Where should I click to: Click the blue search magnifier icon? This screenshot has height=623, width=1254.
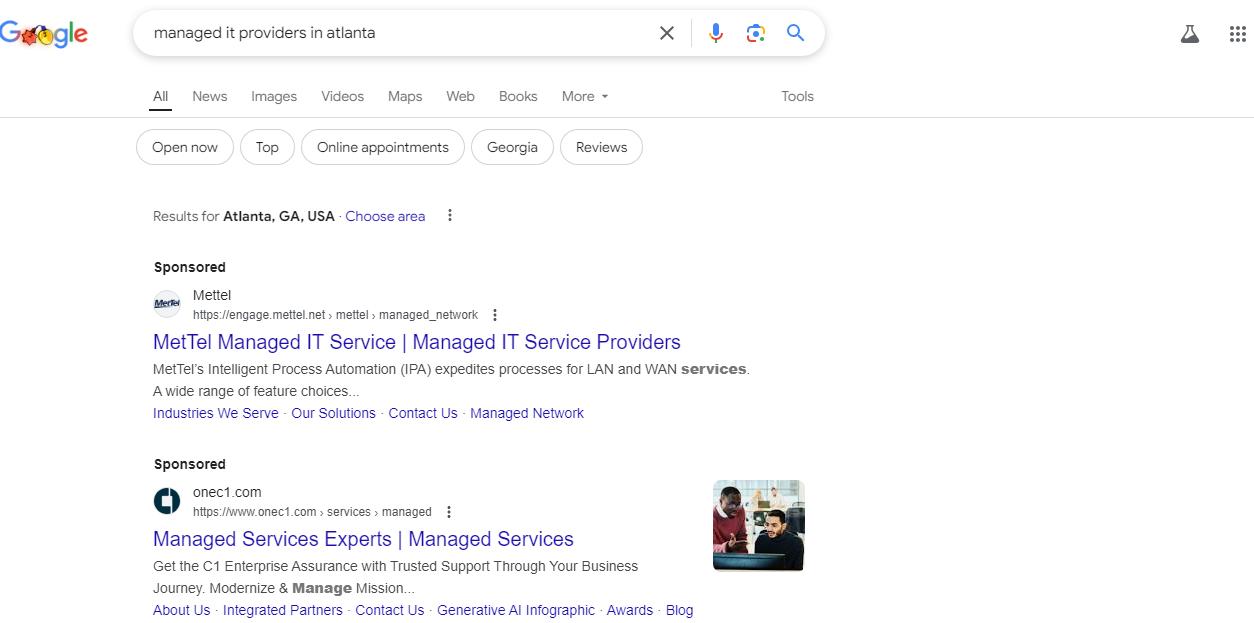[x=796, y=33]
